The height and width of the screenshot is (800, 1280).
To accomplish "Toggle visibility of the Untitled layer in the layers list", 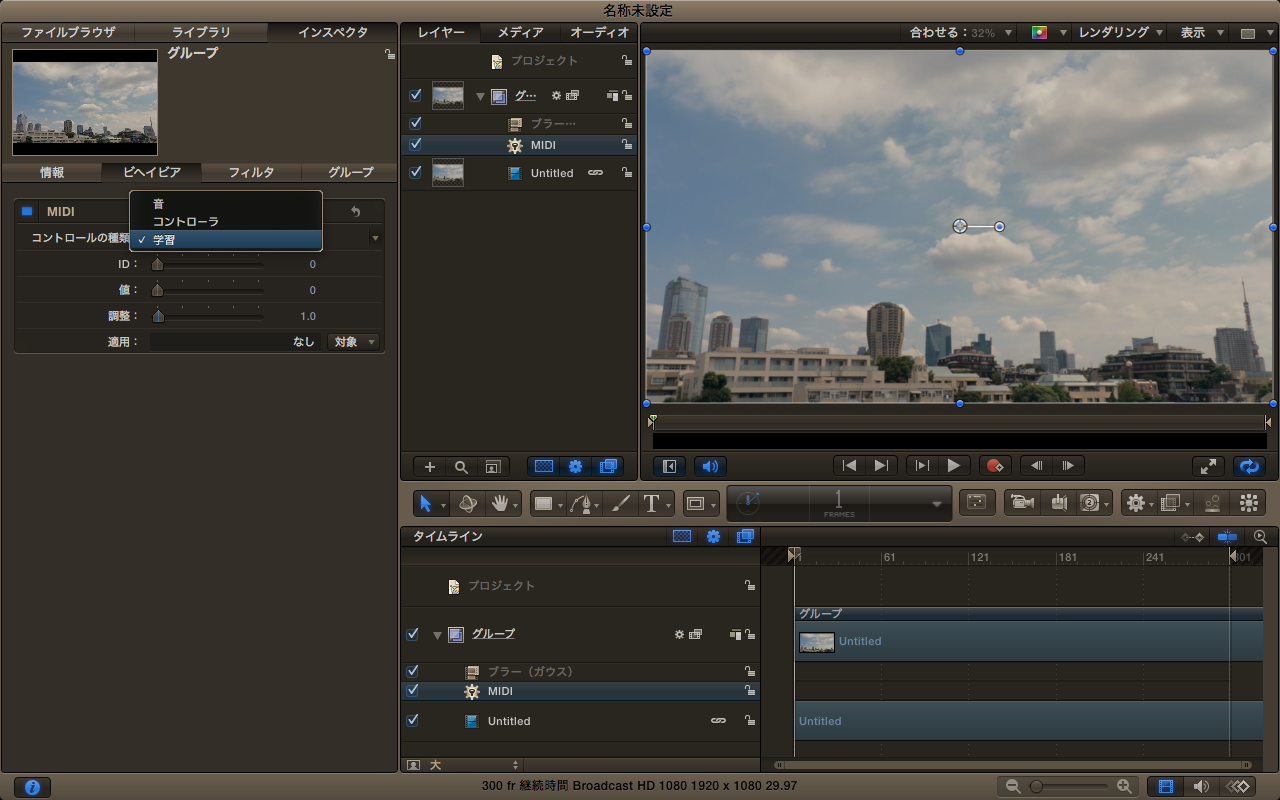I will tap(416, 172).
